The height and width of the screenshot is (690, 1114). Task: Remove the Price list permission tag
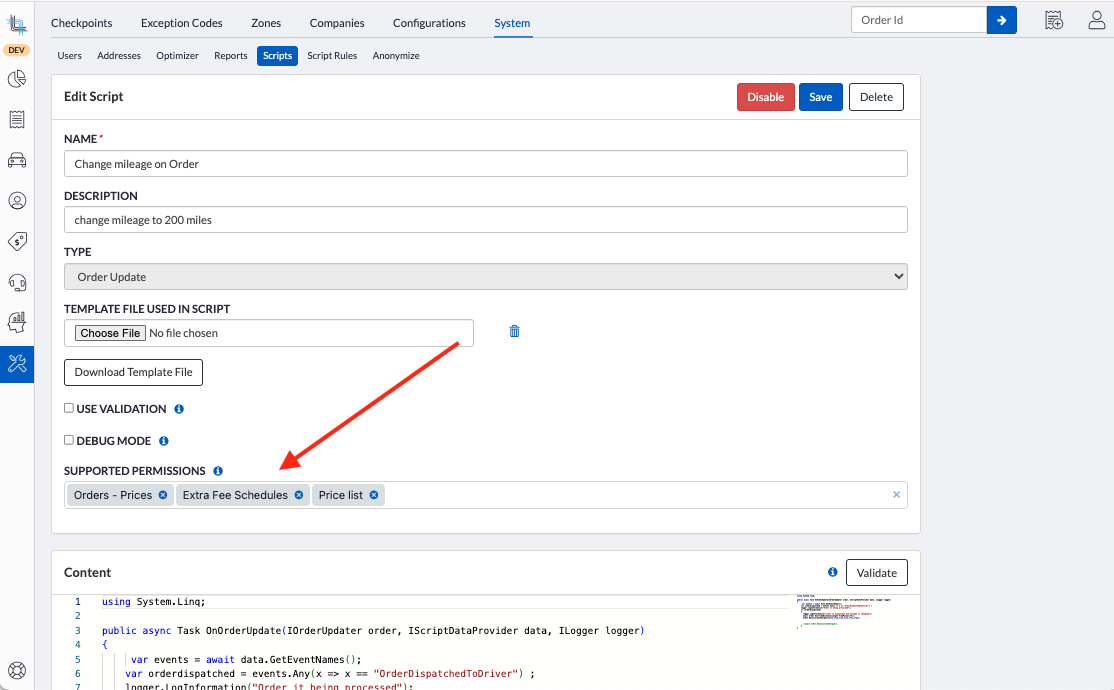pyautogui.click(x=374, y=495)
